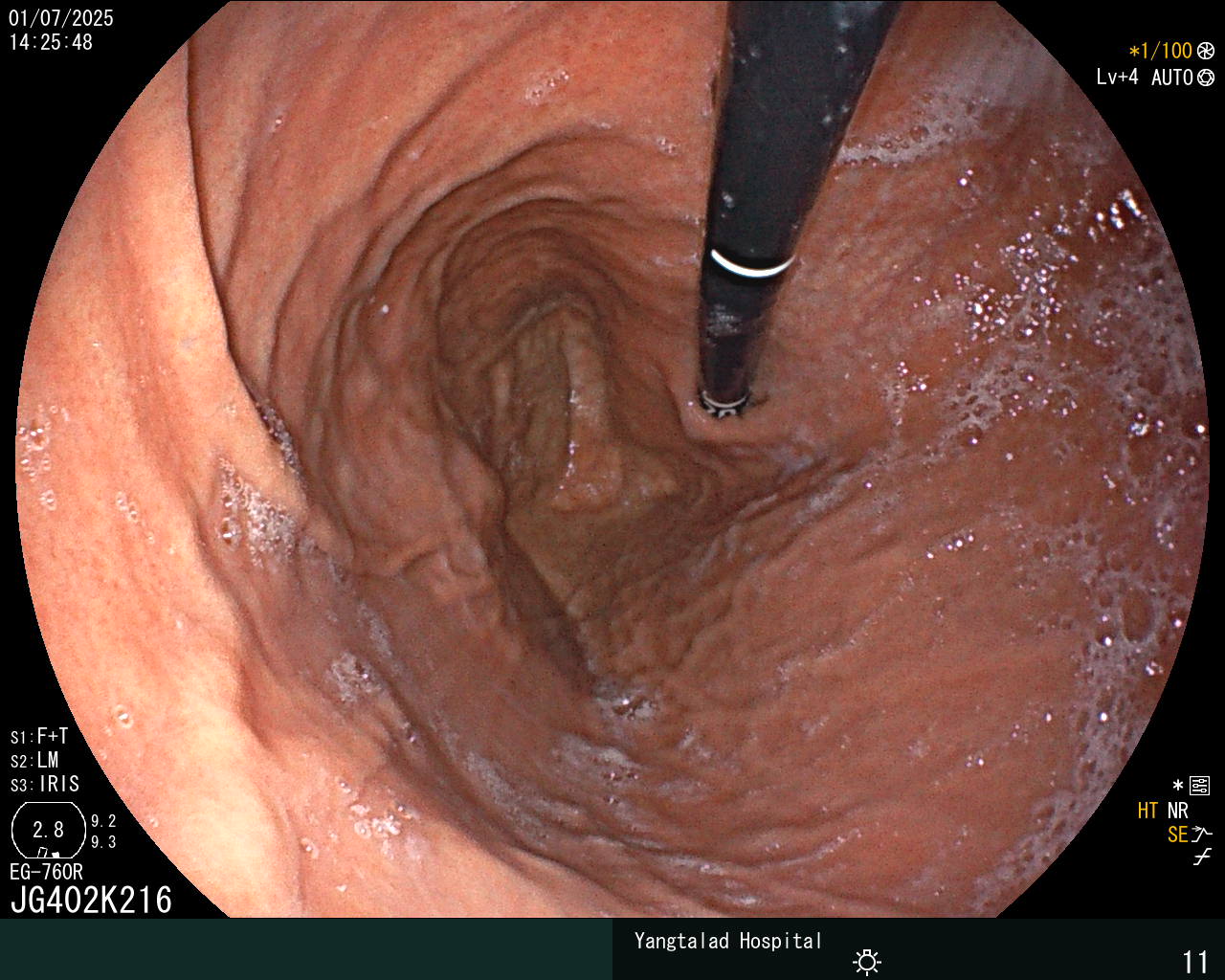Select the date 01/07/2025
Viewport: 1225px width, 980px height.
[61, 18]
